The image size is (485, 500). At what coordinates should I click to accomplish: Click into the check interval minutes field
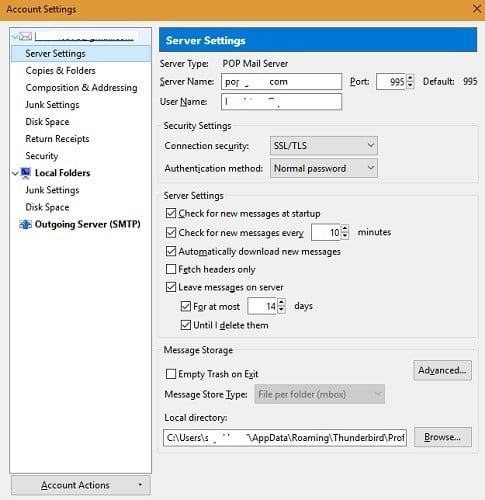coord(326,232)
